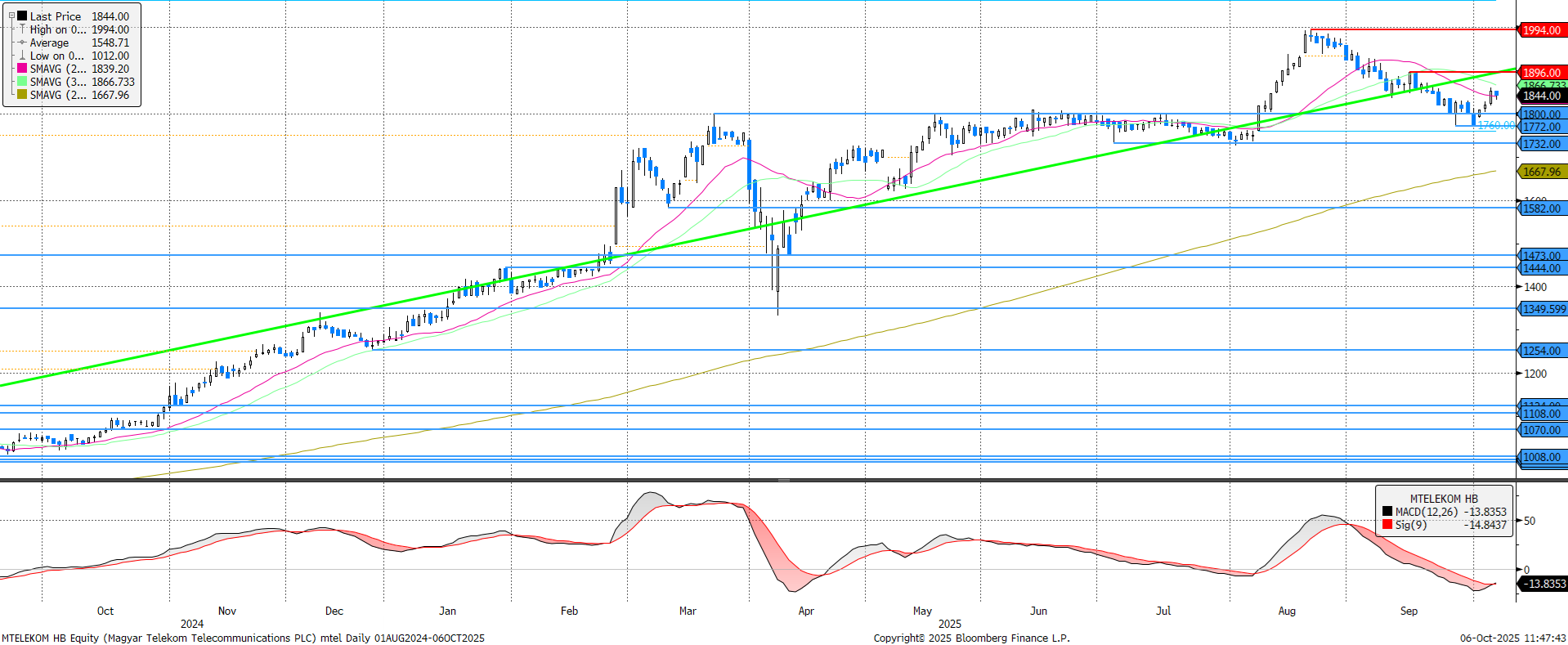Select the olive SMAVG swatch in legend

click(22, 95)
